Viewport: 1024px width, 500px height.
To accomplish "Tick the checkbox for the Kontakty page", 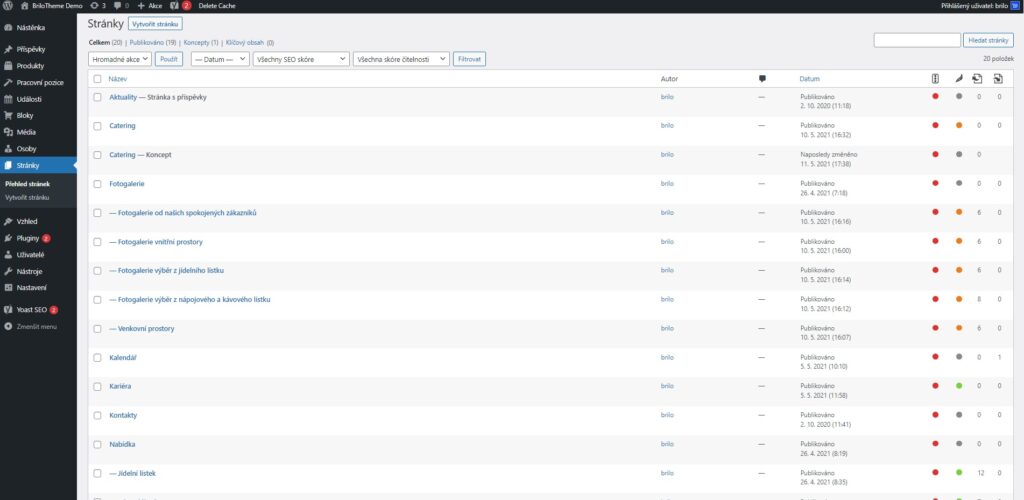I will (x=97, y=415).
